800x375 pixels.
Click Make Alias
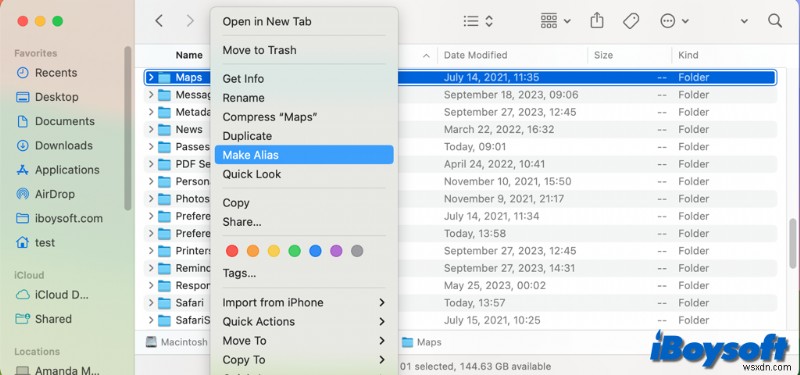click(304, 155)
